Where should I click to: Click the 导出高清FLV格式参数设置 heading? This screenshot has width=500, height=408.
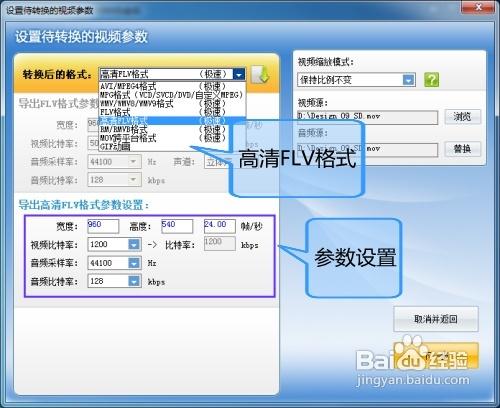83,205
